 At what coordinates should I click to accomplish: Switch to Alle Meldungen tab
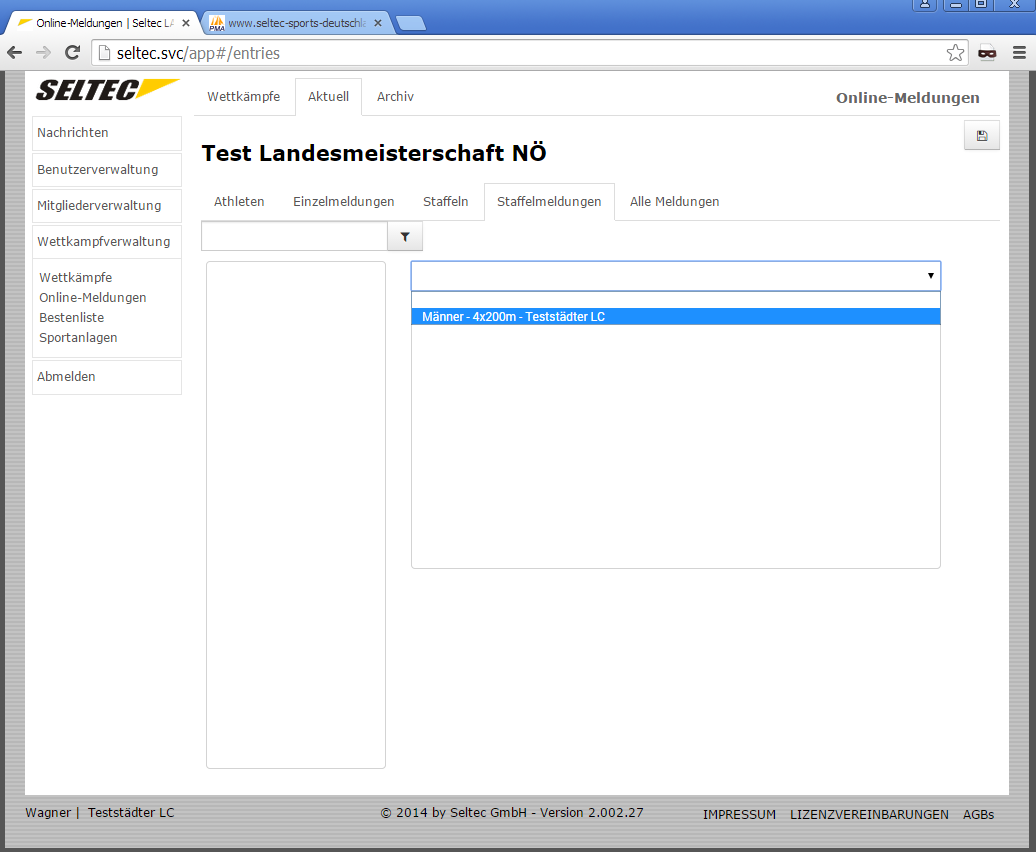(x=674, y=202)
